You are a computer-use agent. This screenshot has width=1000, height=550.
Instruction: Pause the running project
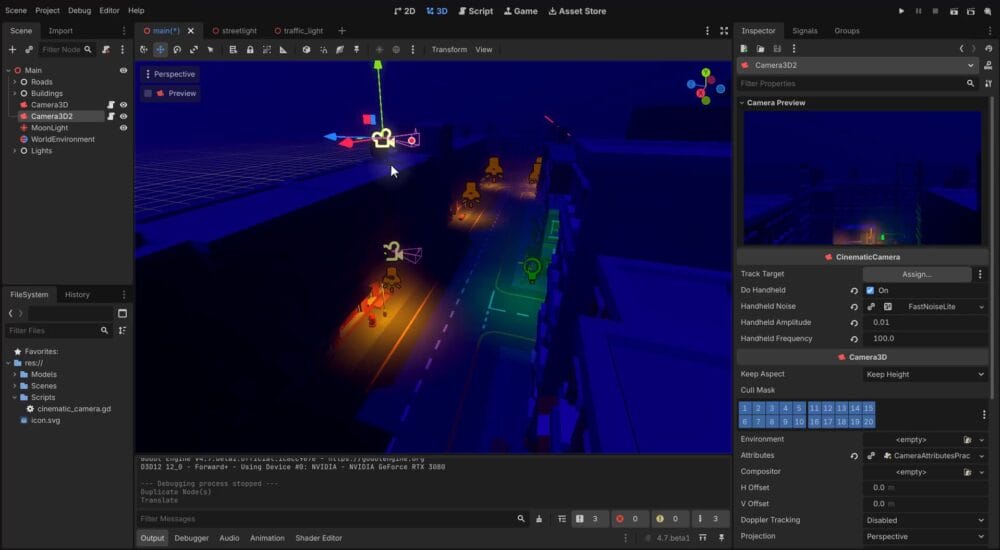[918, 11]
